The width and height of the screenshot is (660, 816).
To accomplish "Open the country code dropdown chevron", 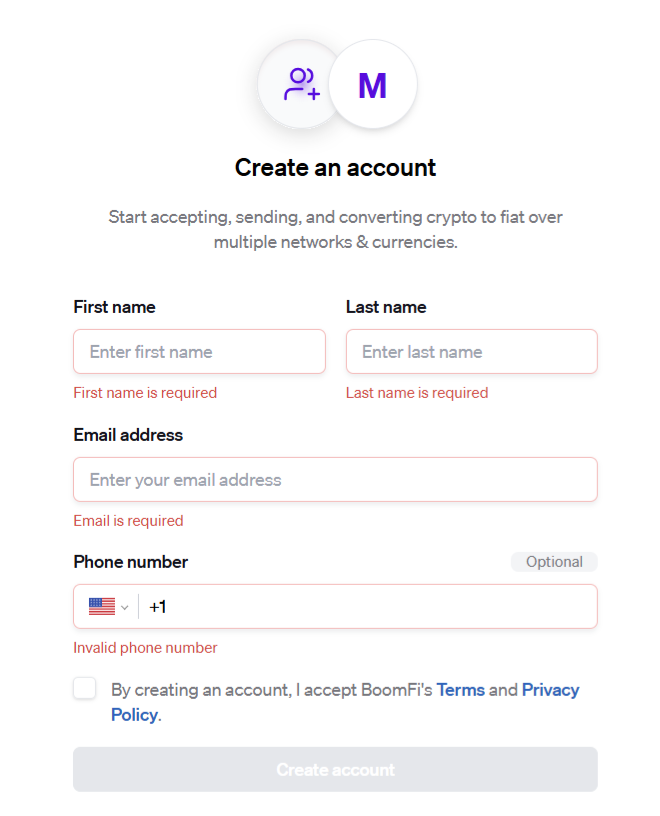I will tap(124, 607).
